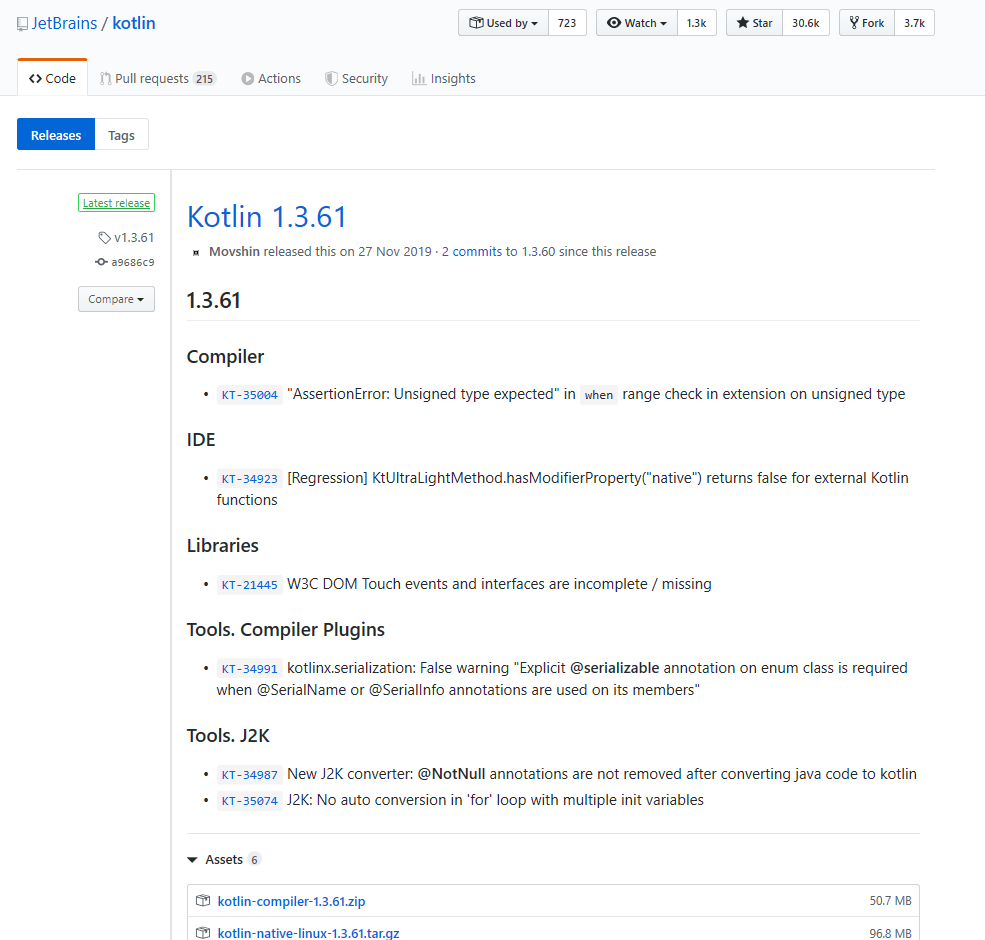Click the repository book icon beside JetBrains
The width and height of the screenshot is (985, 940).
(22, 24)
